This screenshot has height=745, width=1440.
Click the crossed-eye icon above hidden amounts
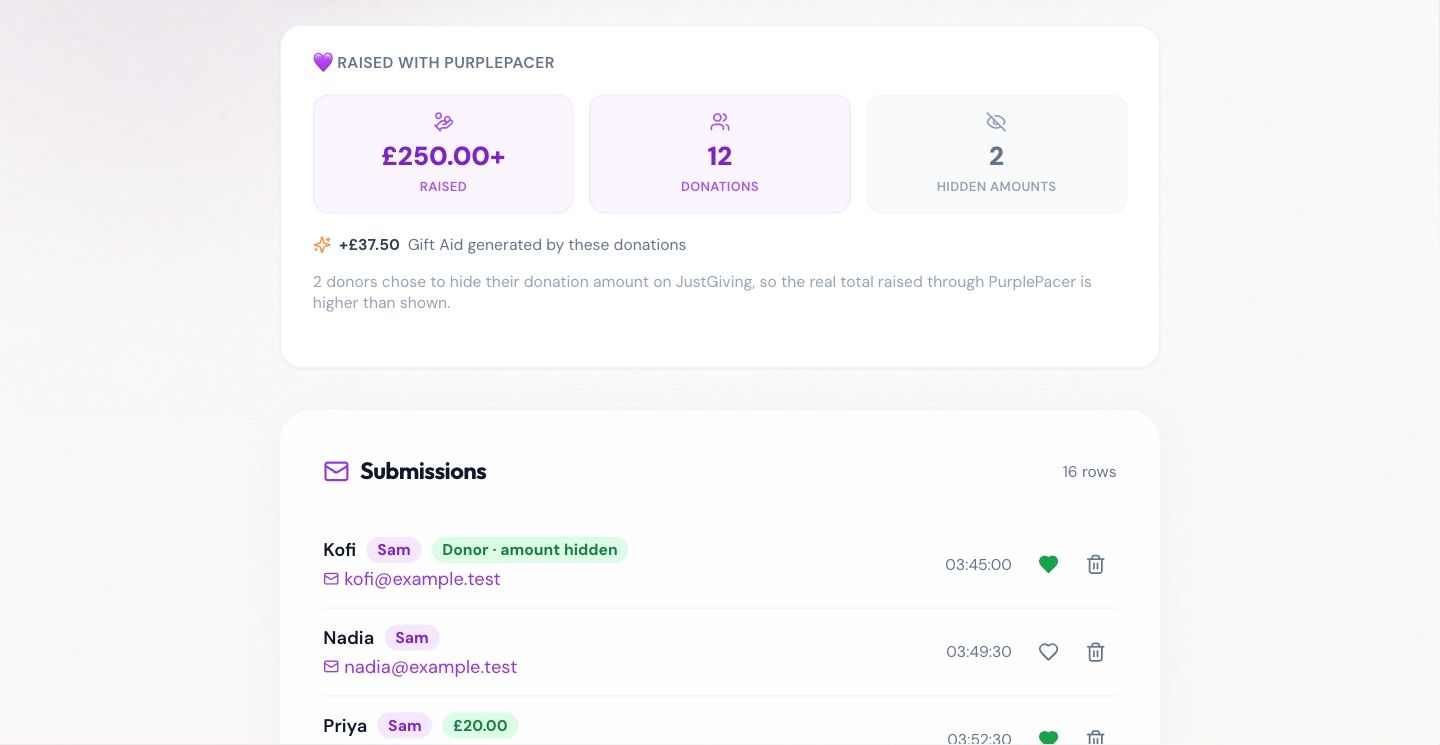click(996, 122)
